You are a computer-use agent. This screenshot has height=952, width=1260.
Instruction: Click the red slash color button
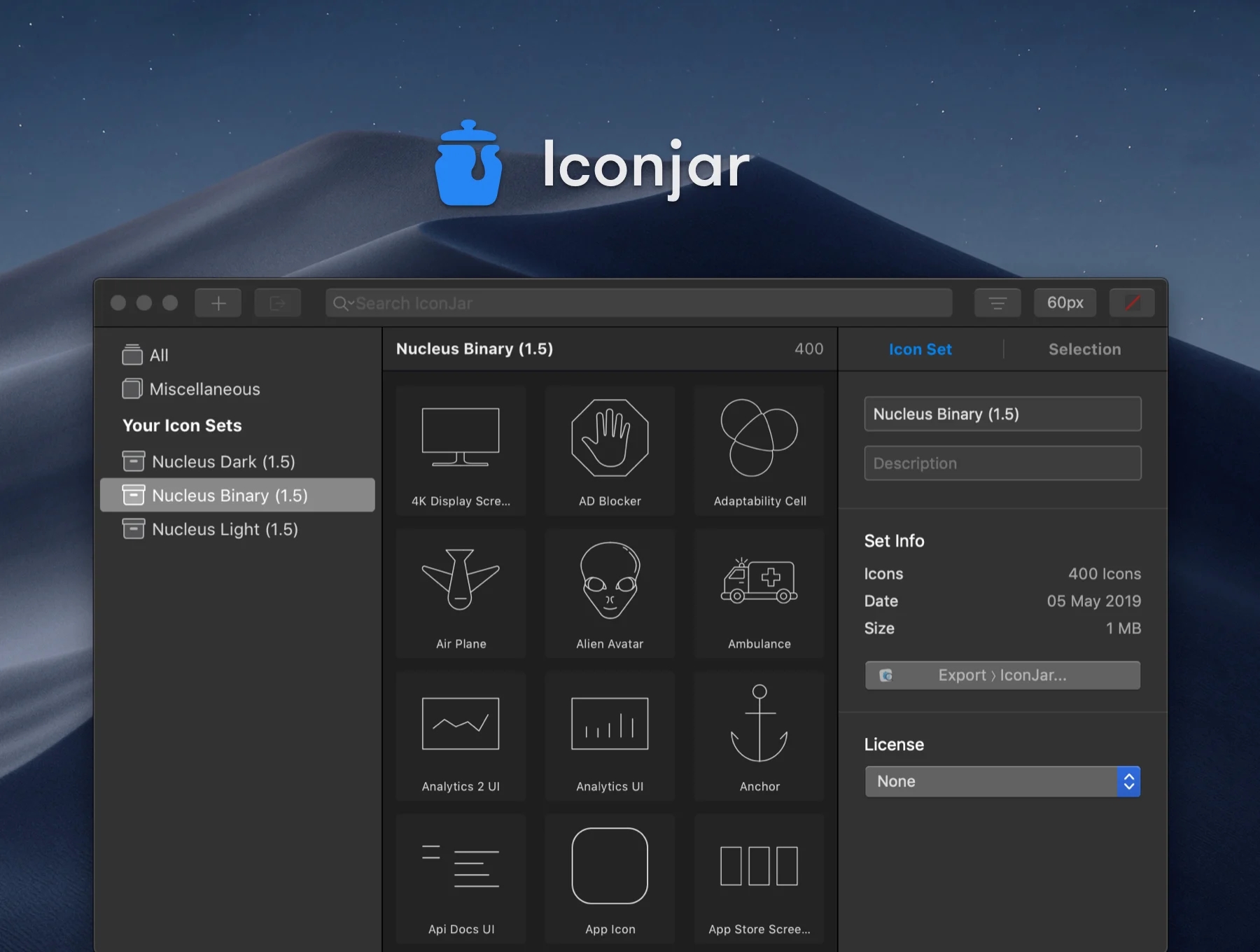click(x=1132, y=303)
